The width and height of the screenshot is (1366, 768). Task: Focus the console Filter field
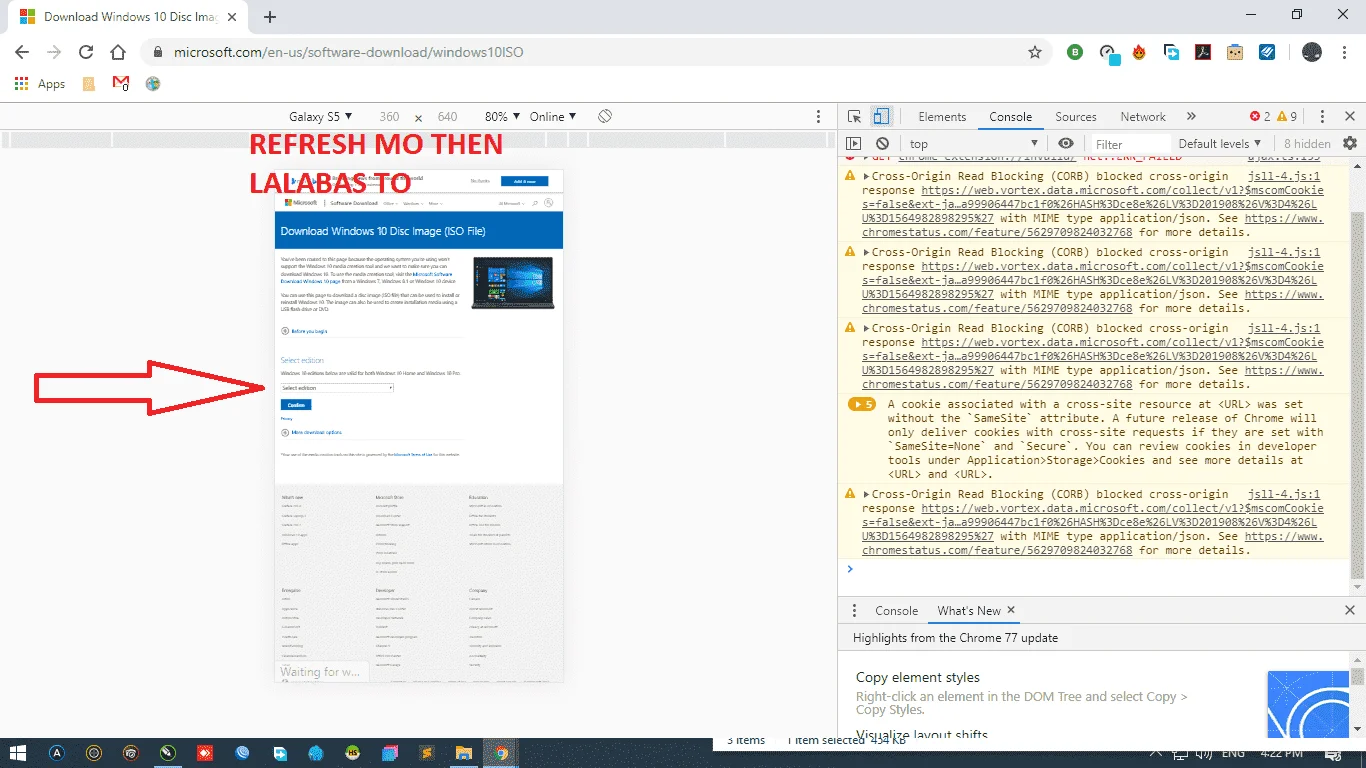coord(1130,144)
